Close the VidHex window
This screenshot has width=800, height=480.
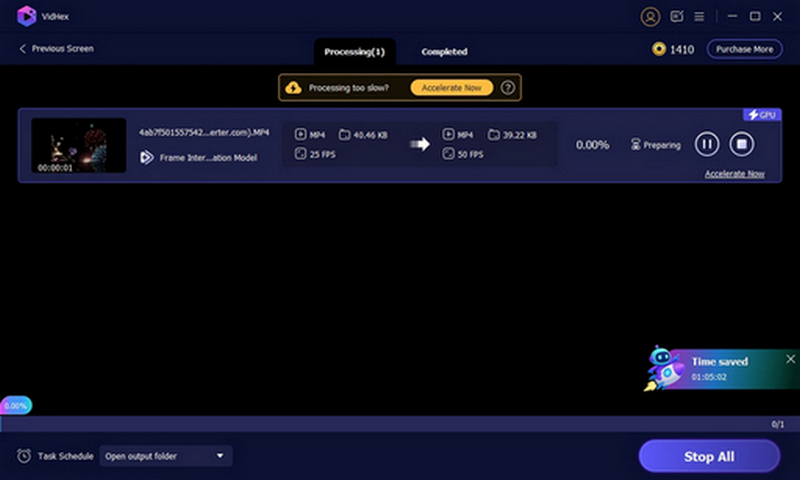777,17
